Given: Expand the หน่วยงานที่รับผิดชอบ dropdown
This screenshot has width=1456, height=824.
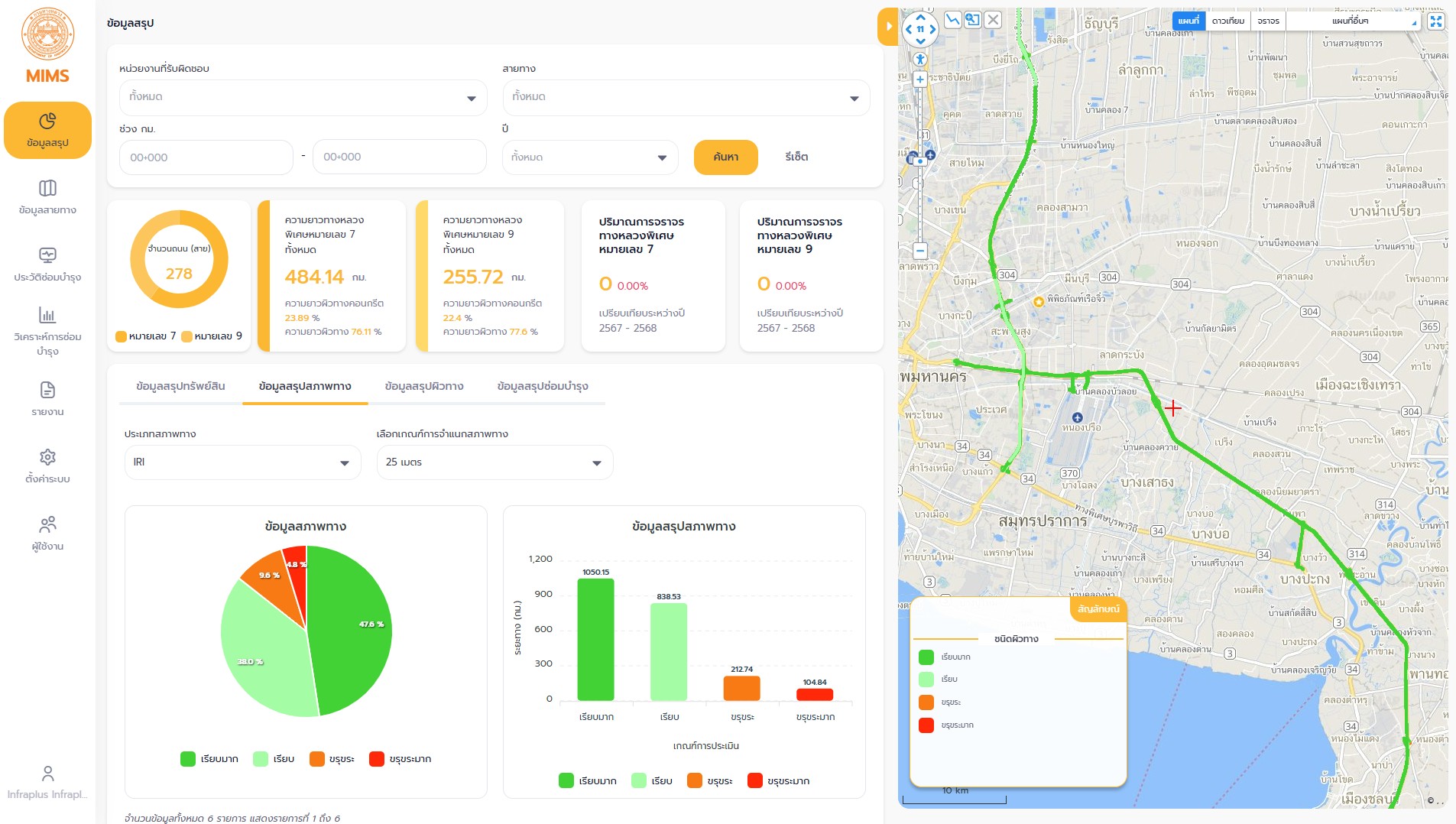Looking at the screenshot, I should click(x=303, y=98).
